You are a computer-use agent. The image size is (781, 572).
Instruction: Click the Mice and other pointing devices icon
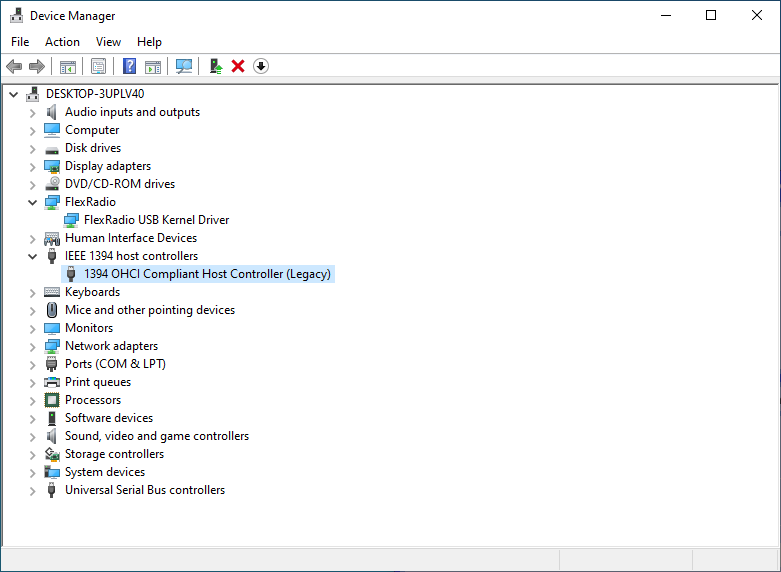click(52, 310)
